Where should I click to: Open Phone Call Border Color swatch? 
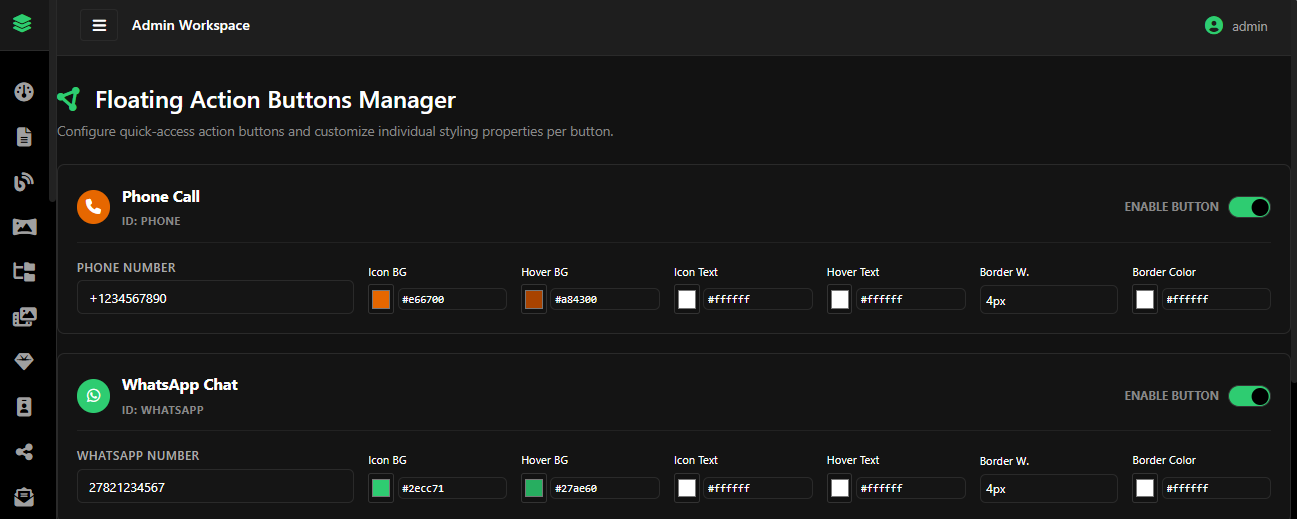[1145, 299]
